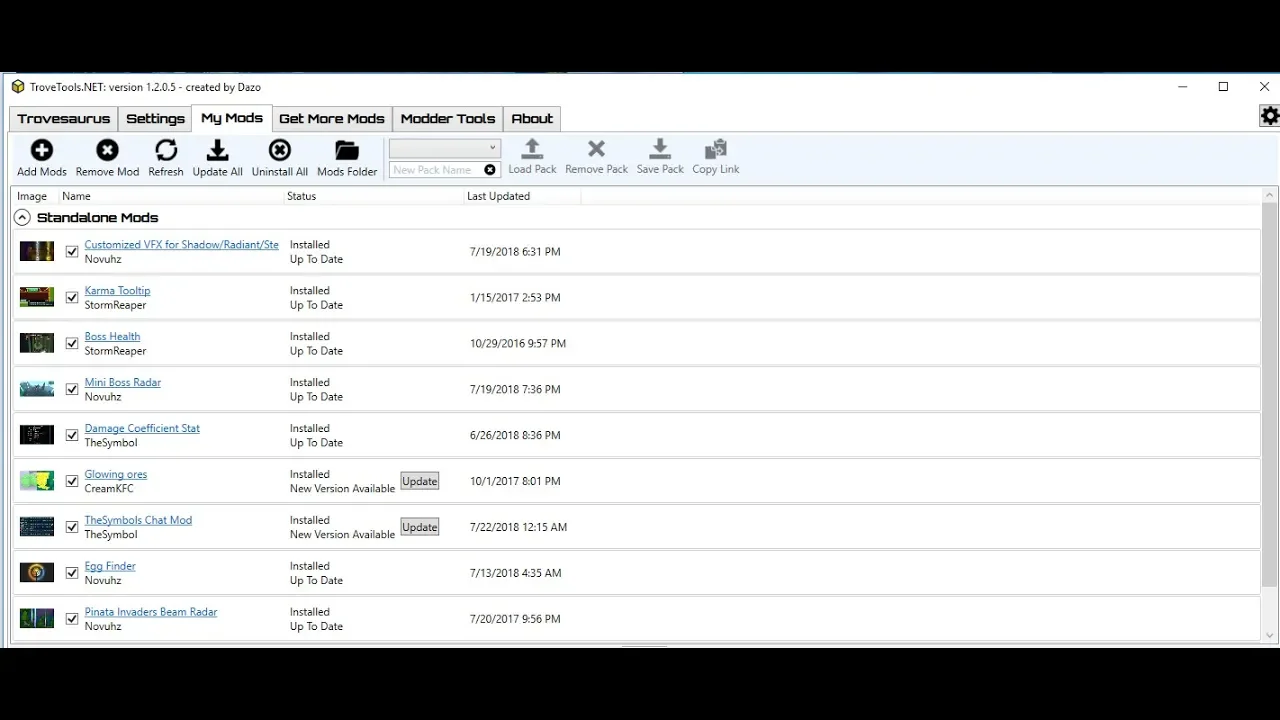Screen dimensions: 1280x720
Task: Click the scrollbar down arrow
Action: click(x=1270, y=635)
